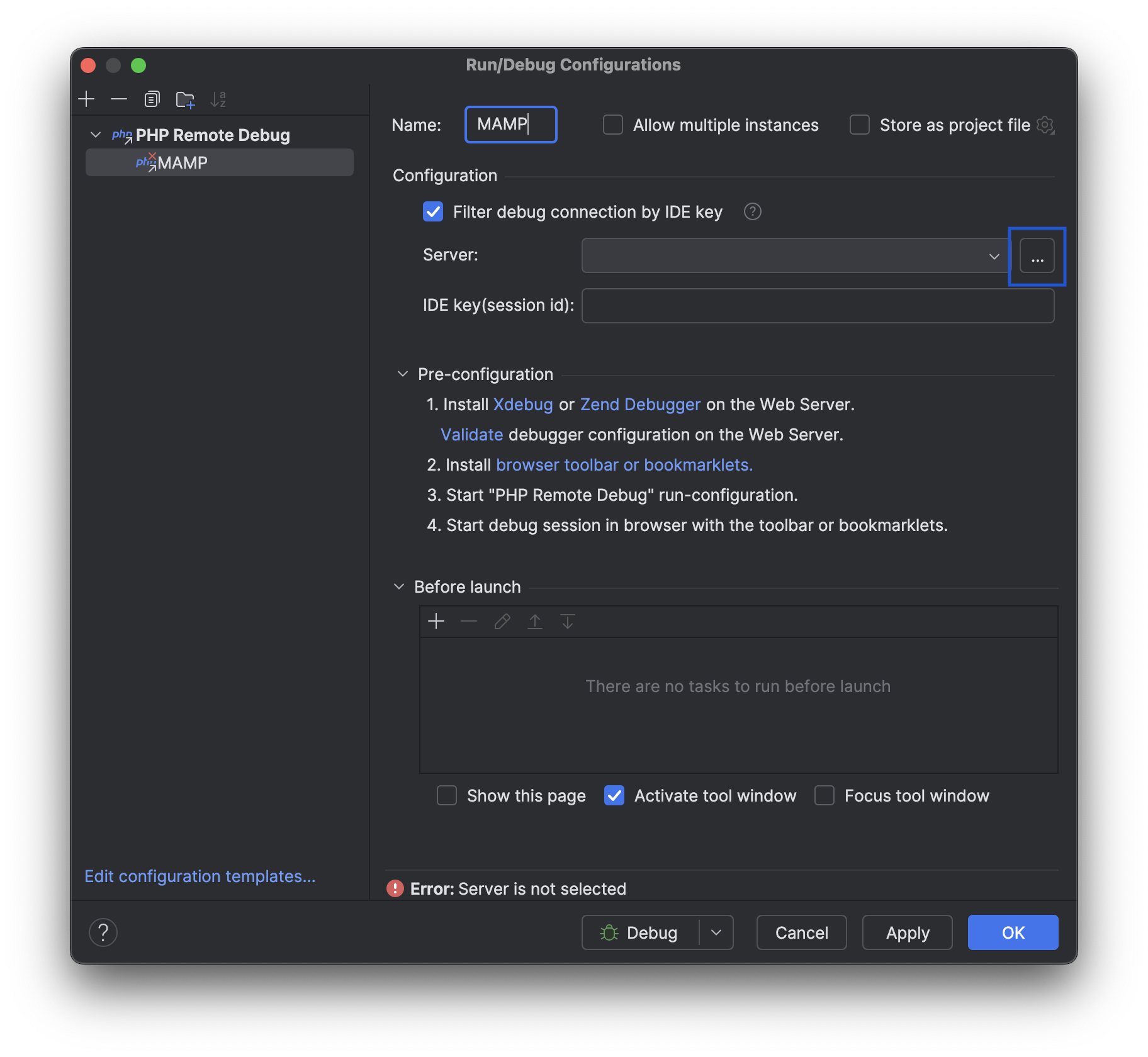Open the Store as project file settings gear

(x=1045, y=125)
